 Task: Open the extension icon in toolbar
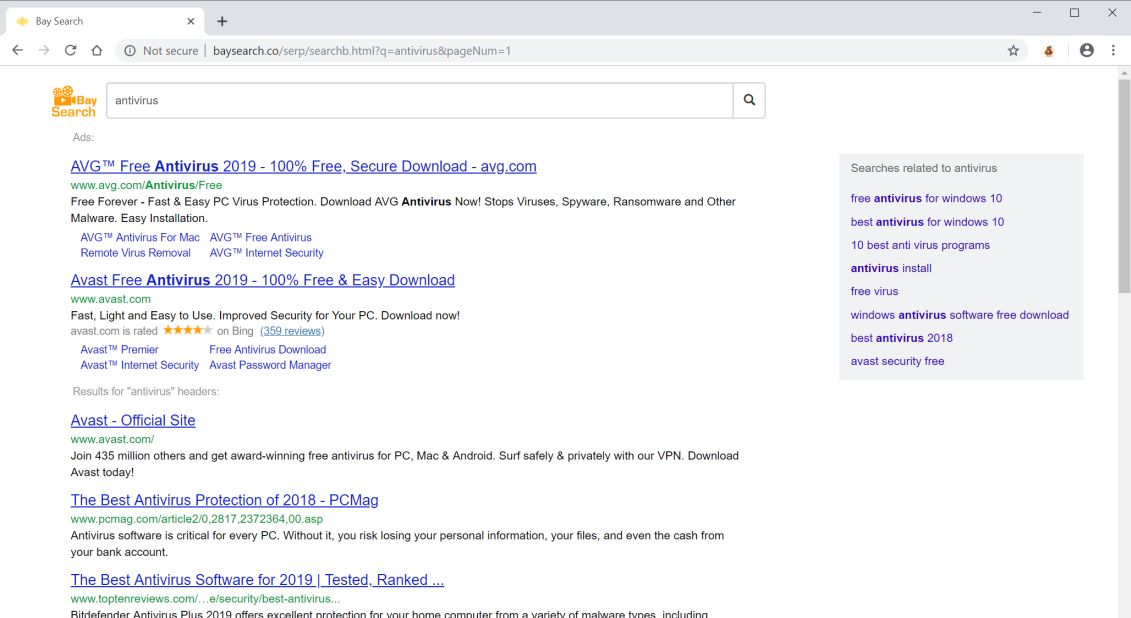point(1049,50)
